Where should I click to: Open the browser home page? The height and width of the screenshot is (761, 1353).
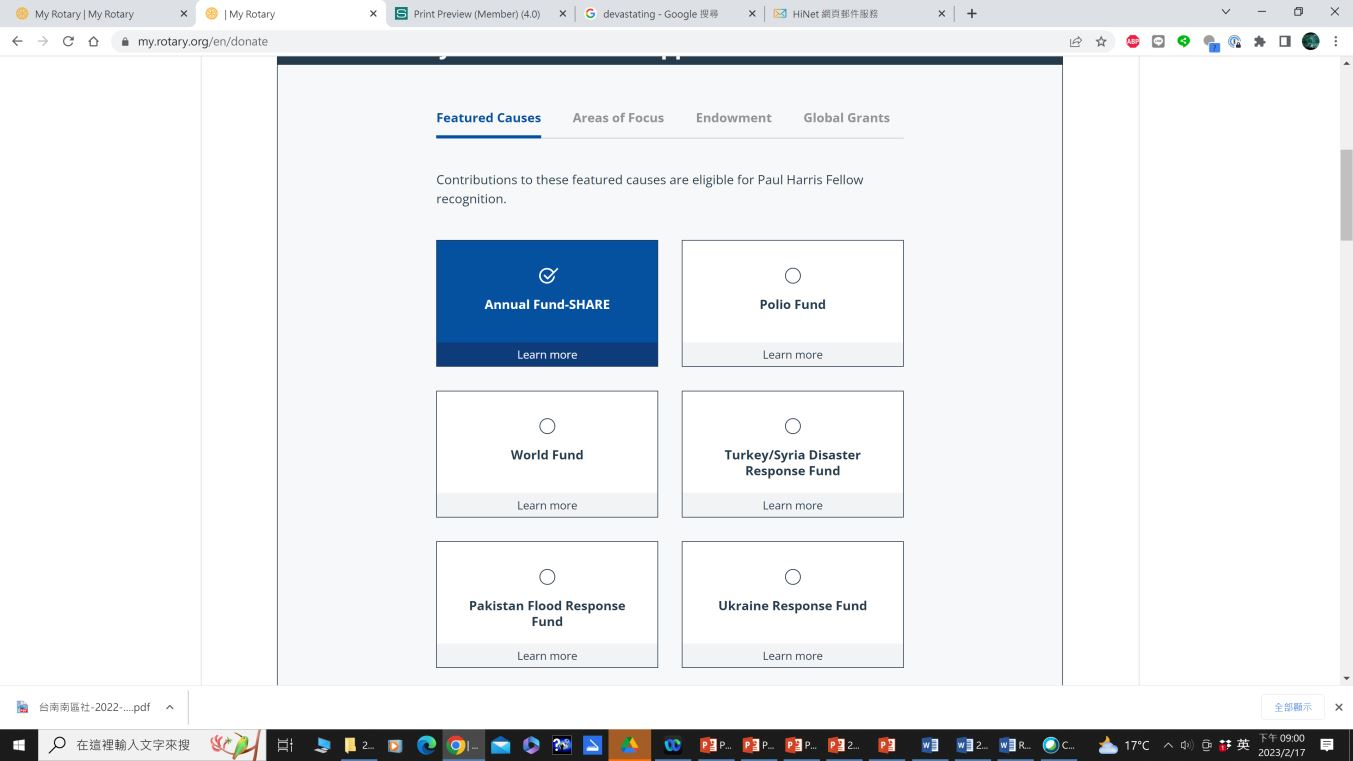click(x=93, y=41)
